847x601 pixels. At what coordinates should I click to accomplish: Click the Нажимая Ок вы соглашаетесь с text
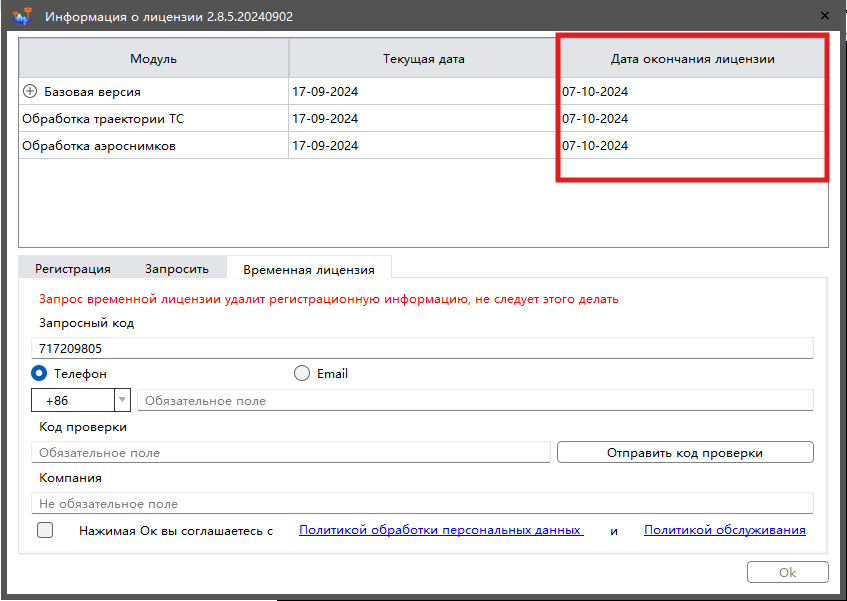pyautogui.click(x=176, y=531)
